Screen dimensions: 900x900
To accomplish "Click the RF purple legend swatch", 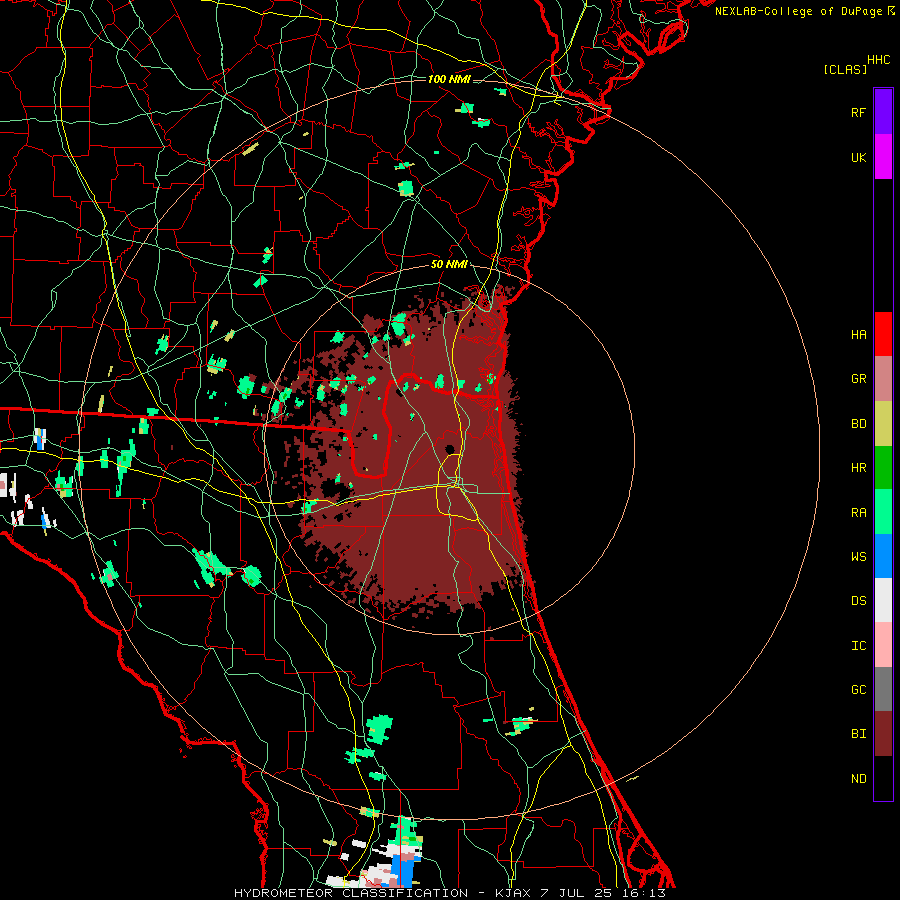I will (883, 112).
